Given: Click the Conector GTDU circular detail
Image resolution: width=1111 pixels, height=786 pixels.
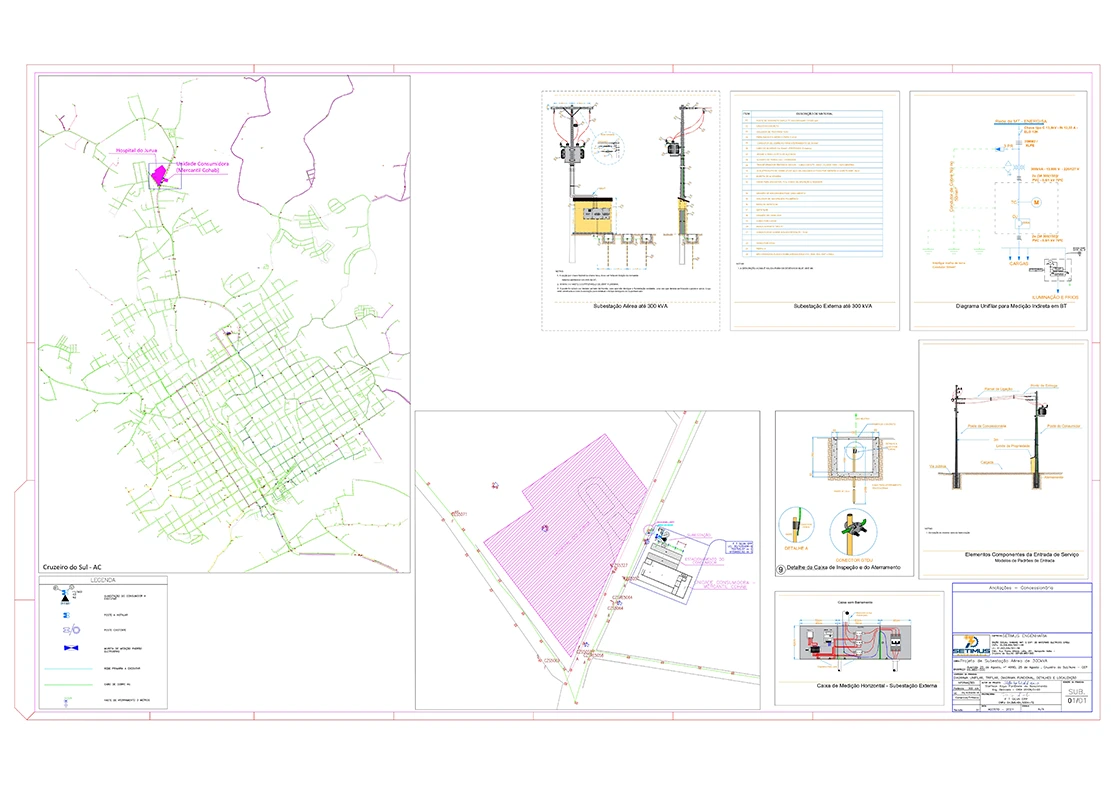Looking at the screenshot, I should pyautogui.click(x=852, y=532).
